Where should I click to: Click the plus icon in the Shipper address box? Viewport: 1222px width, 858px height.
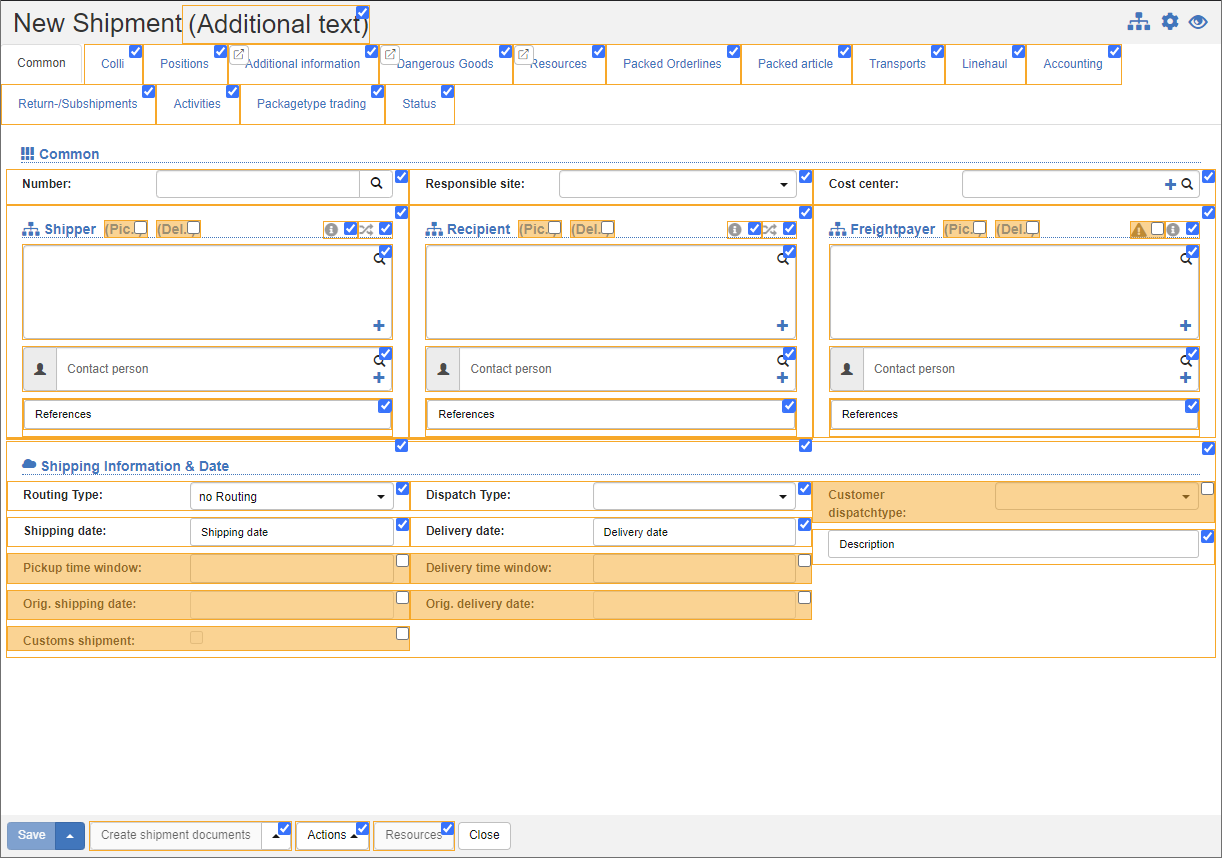click(379, 325)
